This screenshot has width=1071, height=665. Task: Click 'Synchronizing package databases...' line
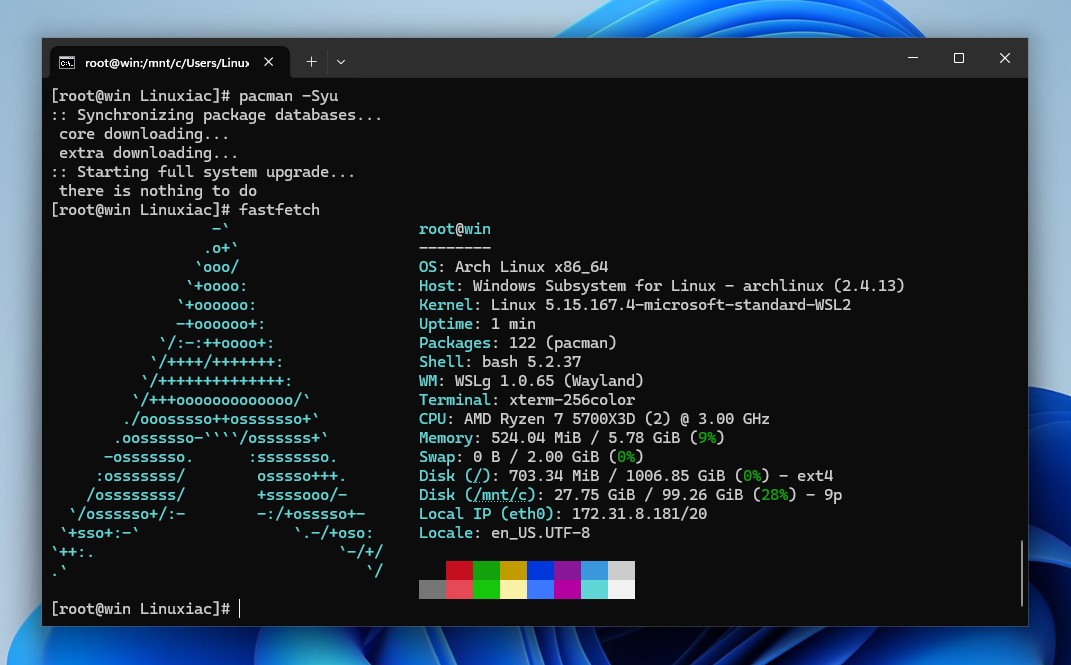pyautogui.click(x=217, y=115)
